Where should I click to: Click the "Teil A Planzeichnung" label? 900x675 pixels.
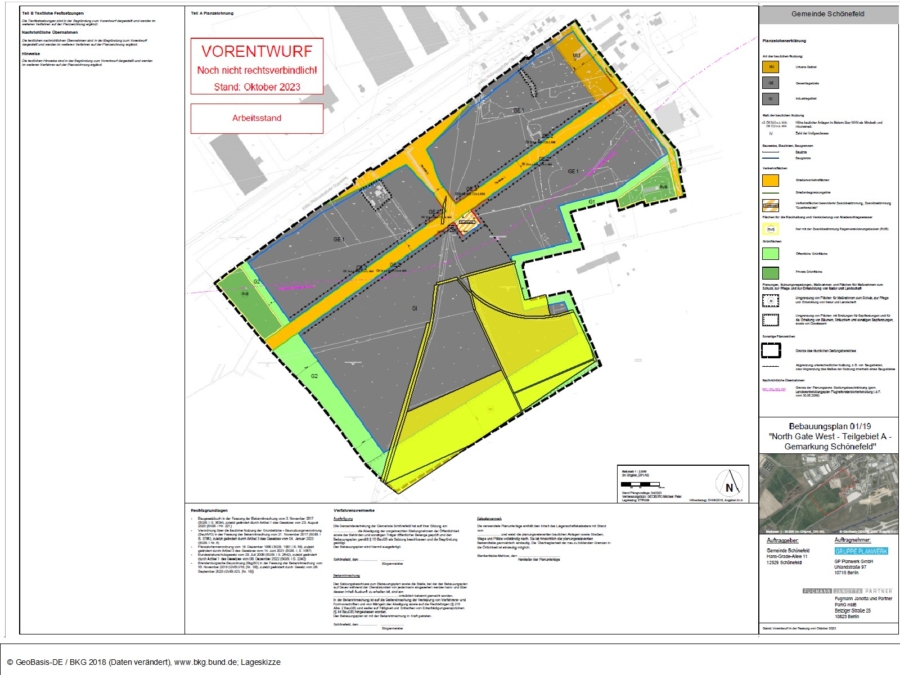211,13
